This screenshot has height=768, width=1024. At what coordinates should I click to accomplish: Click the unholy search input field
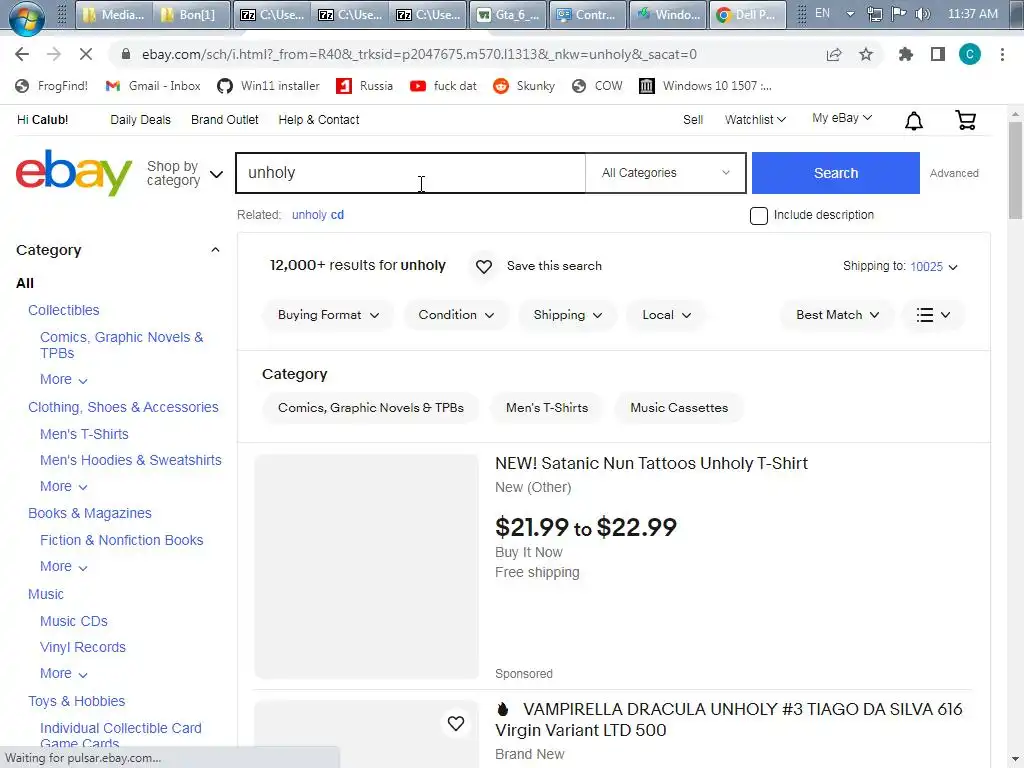pyautogui.click(x=411, y=173)
